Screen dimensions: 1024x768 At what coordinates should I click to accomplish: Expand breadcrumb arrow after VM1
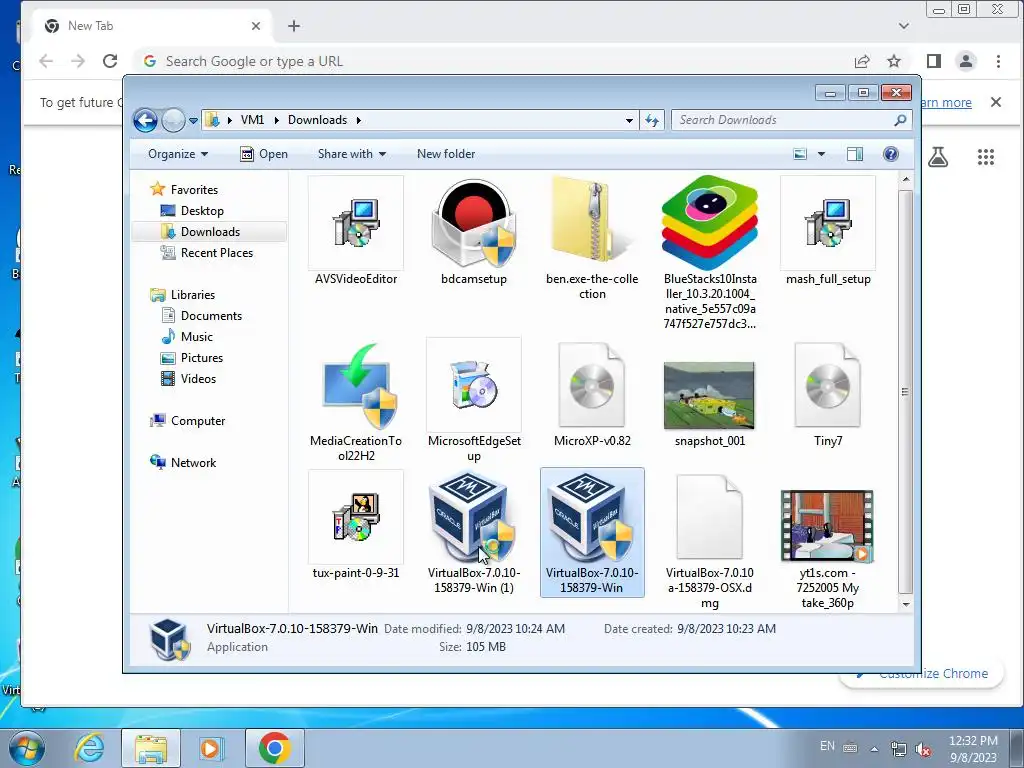click(x=276, y=120)
